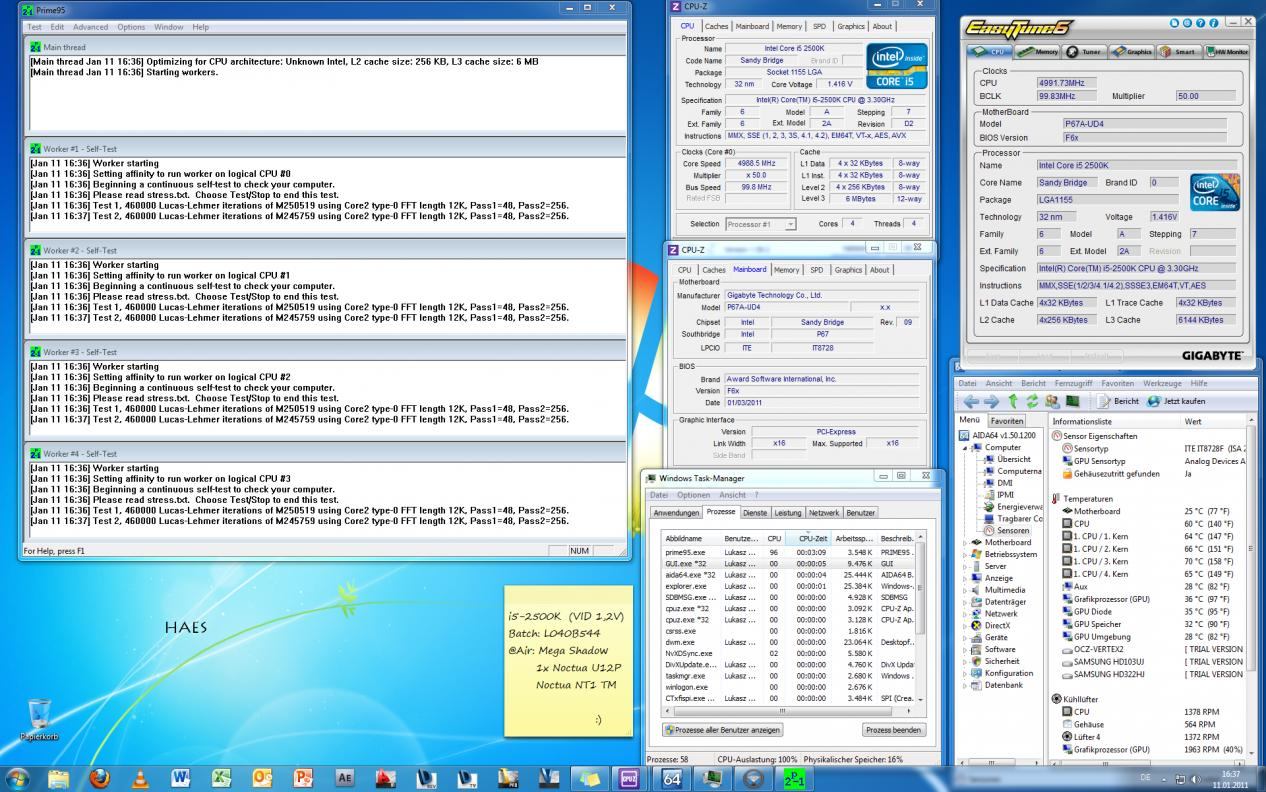
Task: Expand the Multimedia node in AIDA64 tree
Action: point(965,590)
